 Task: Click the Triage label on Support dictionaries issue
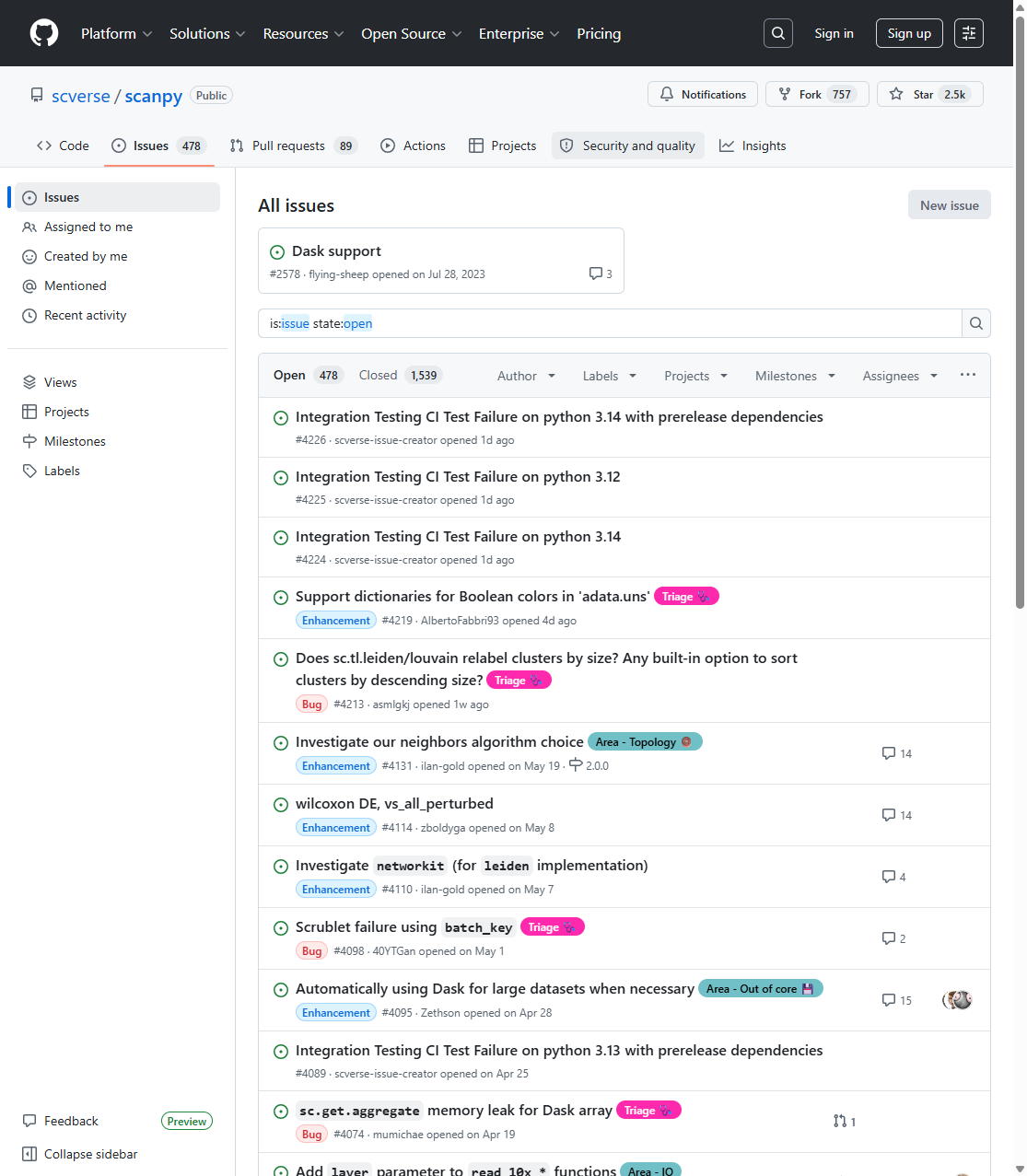coord(686,597)
